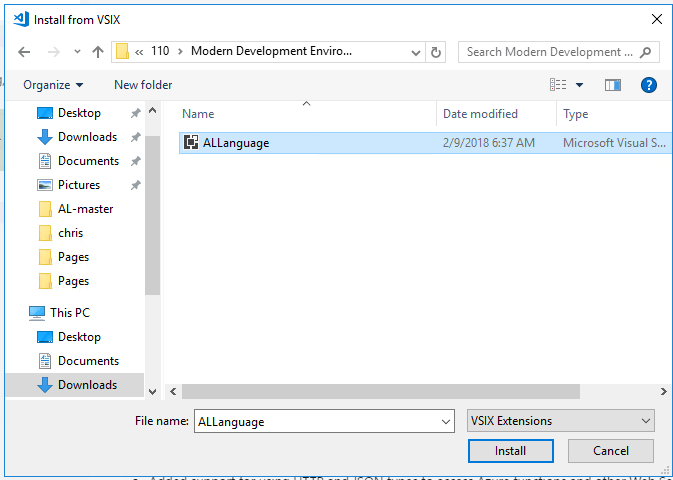Click Microsoft Visual S... type cell
Image resolution: width=673 pixels, height=480 pixels.
614,143
